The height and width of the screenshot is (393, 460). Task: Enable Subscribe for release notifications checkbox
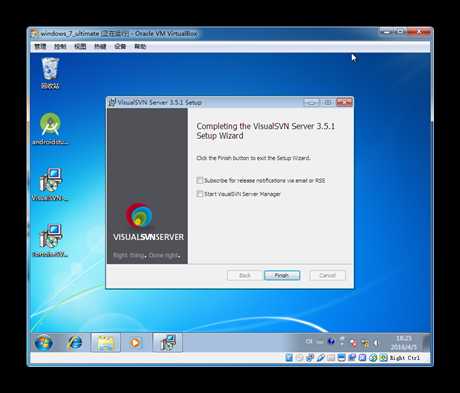pyautogui.click(x=200, y=180)
